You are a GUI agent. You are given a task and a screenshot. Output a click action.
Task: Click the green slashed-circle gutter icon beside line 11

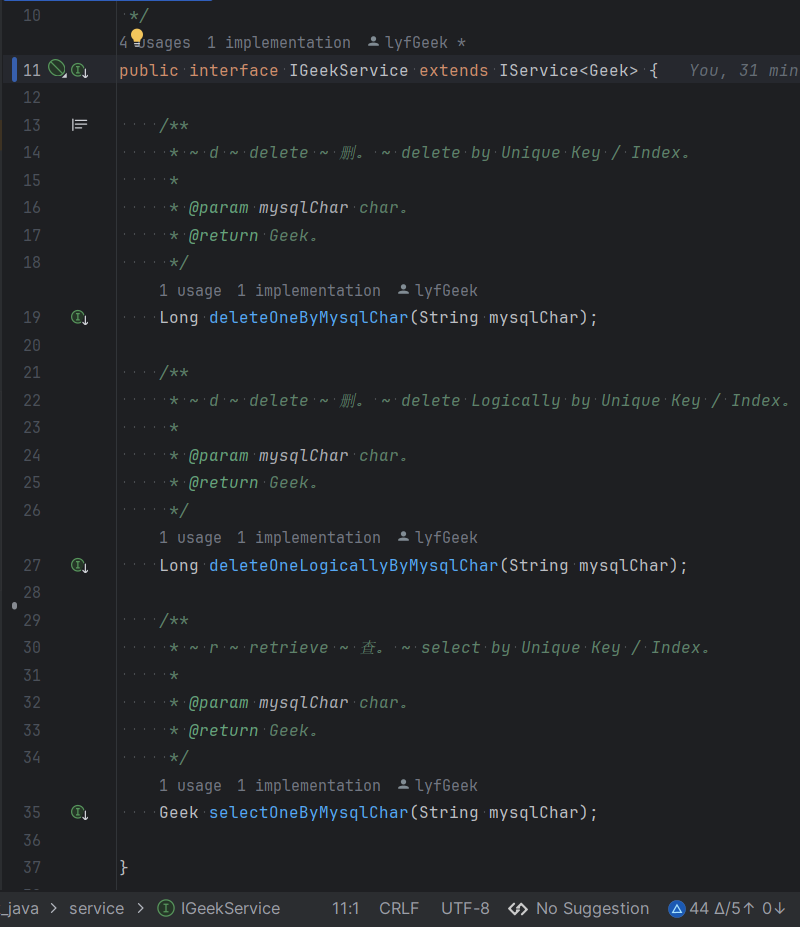click(57, 70)
